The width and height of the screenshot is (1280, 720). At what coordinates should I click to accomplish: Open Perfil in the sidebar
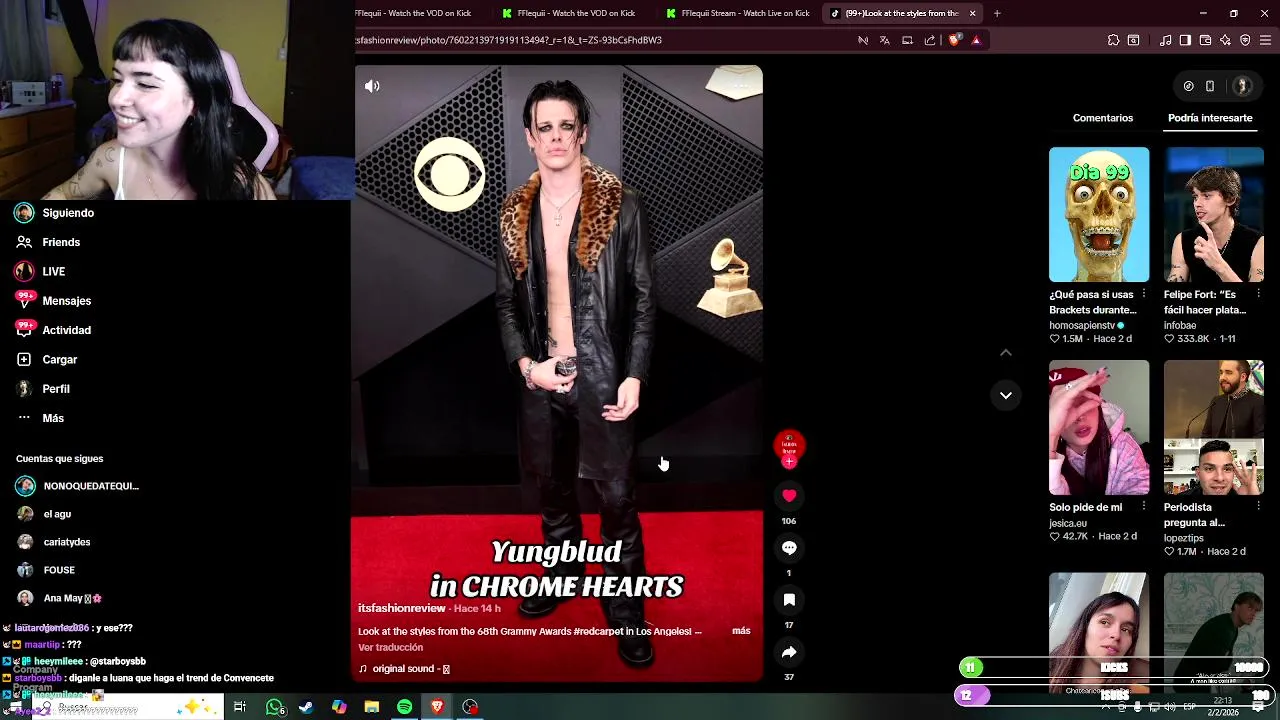point(43,389)
